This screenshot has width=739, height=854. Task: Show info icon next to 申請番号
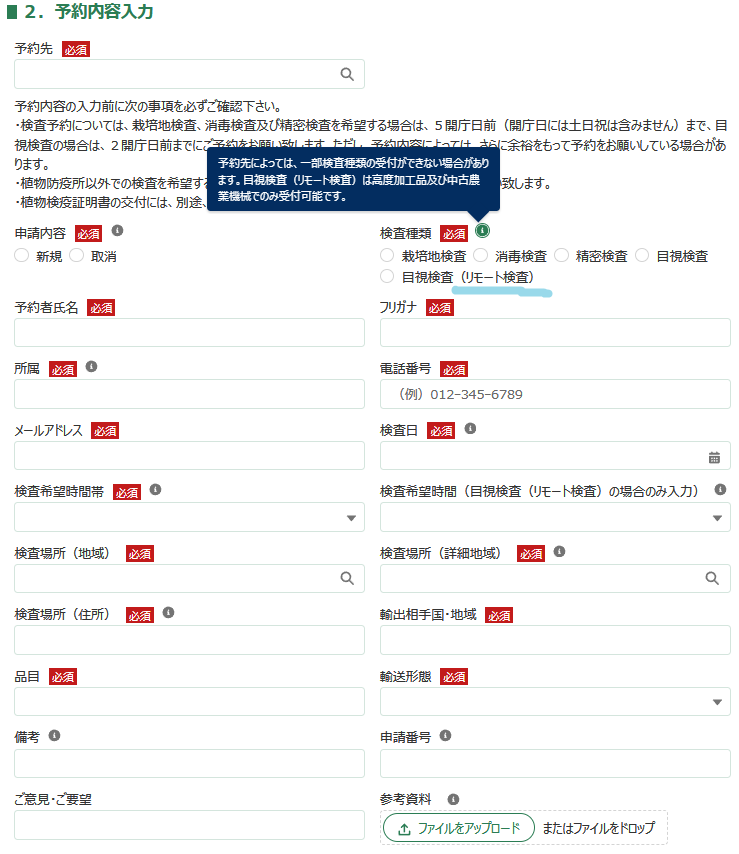(x=445, y=736)
